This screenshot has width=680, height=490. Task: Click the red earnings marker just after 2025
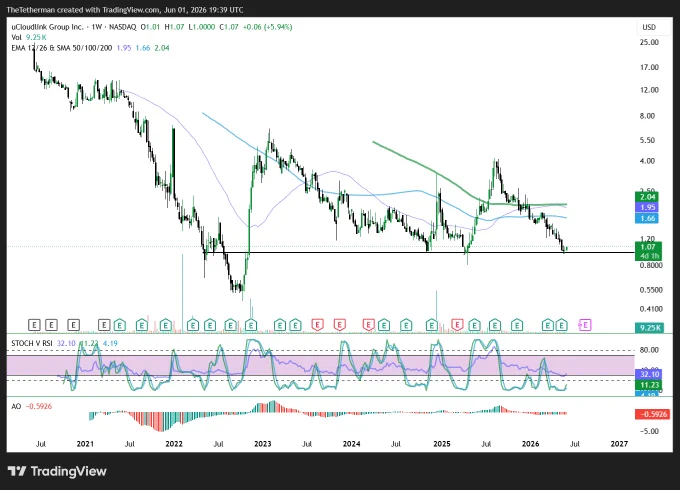click(x=457, y=324)
